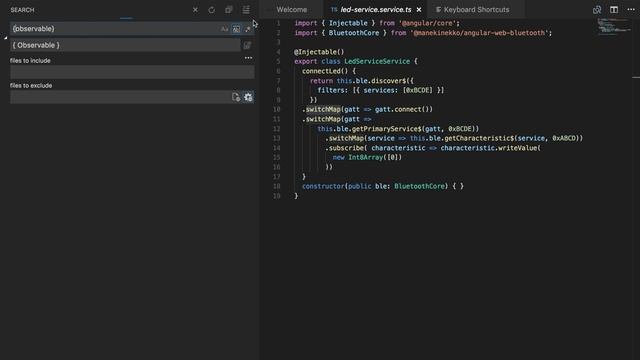Split the editor to the right
The height and width of the screenshot is (360, 640).
tap(614, 10)
